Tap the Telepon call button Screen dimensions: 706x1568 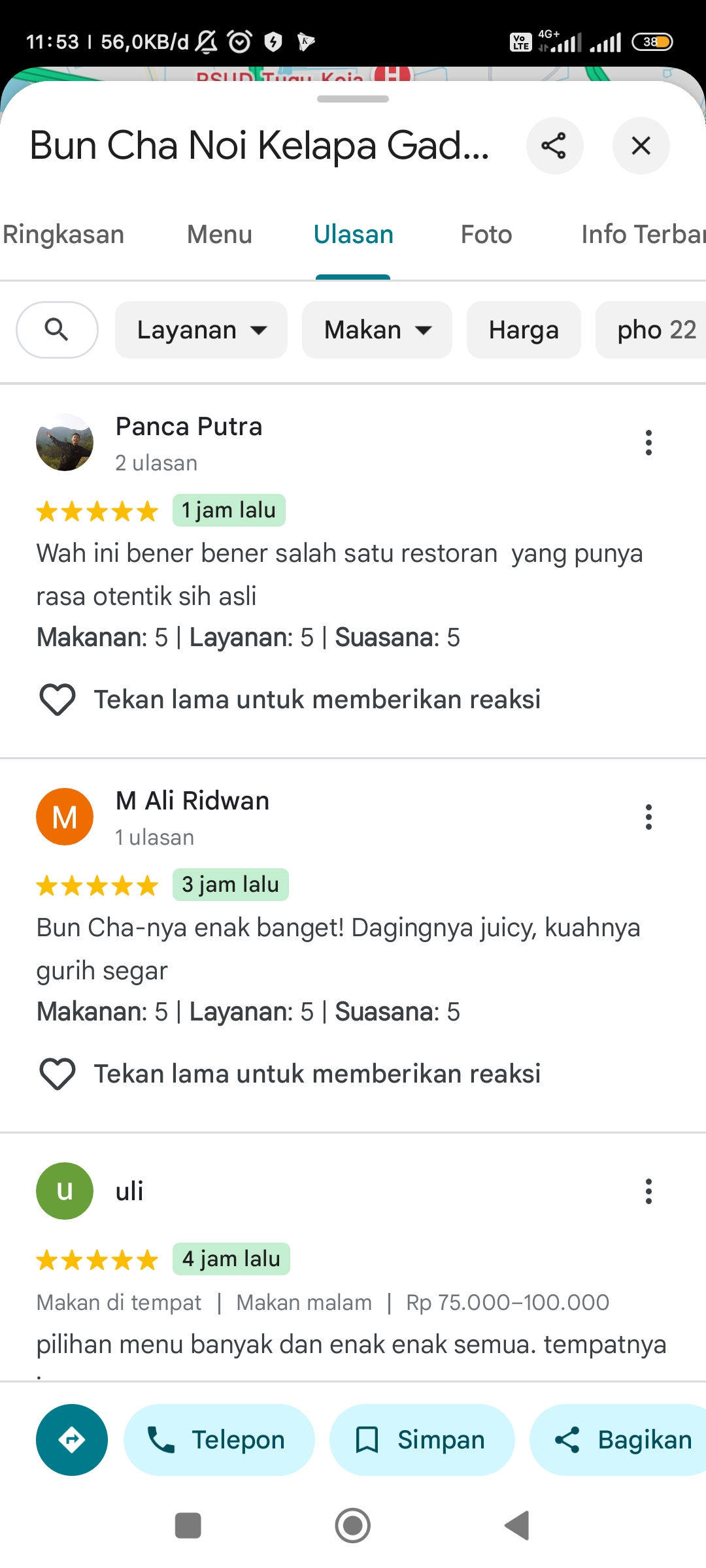(x=219, y=1440)
